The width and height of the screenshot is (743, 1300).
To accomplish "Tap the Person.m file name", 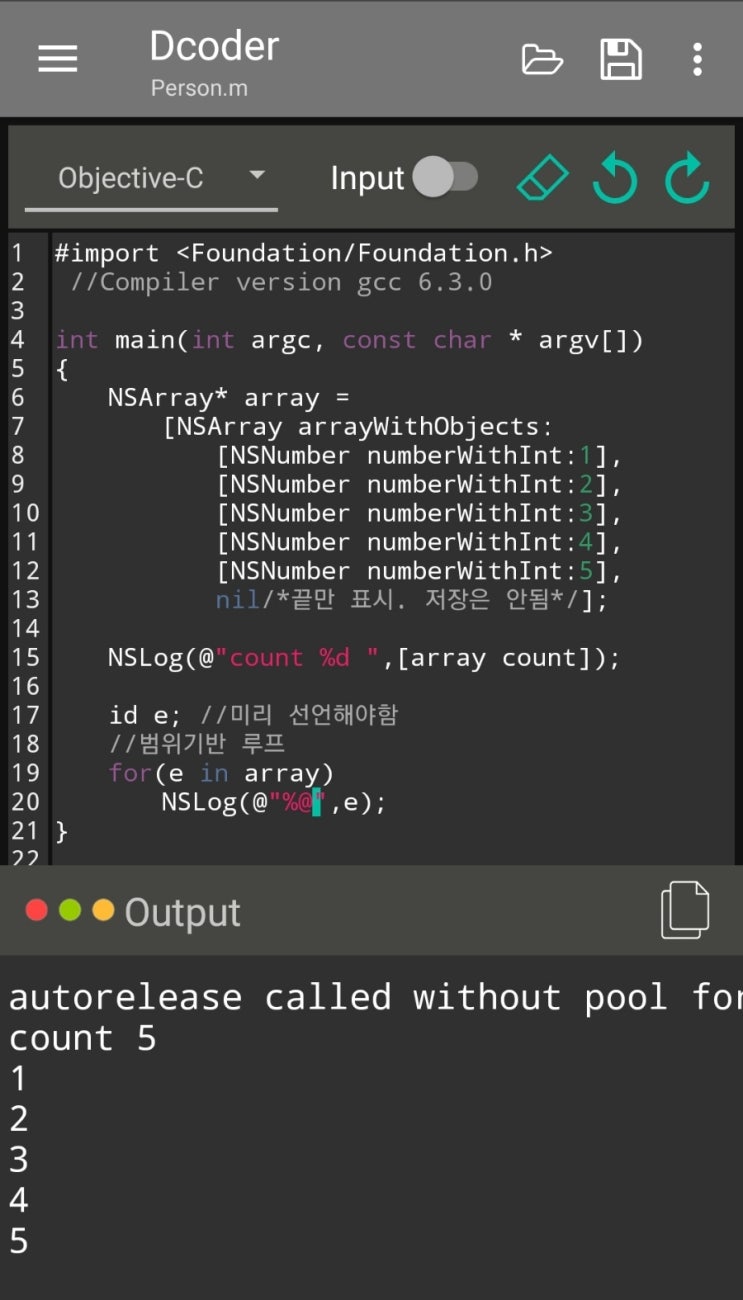I will tap(199, 88).
